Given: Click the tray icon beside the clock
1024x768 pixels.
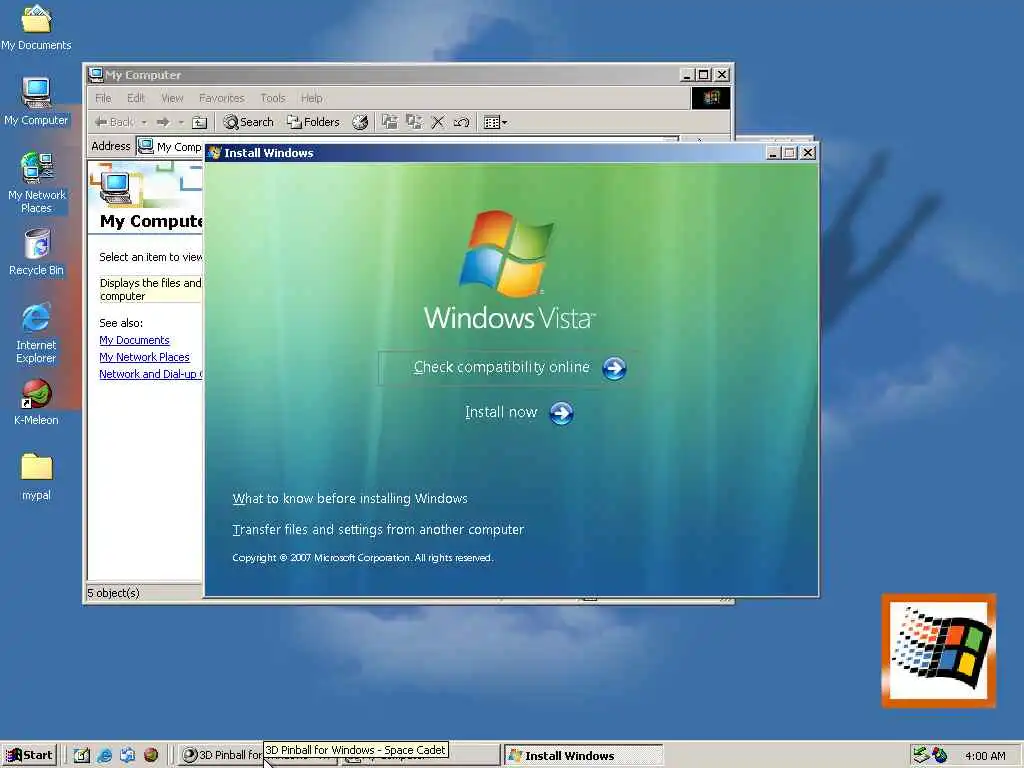Looking at the screenshot, I should (x=940, y=756).
